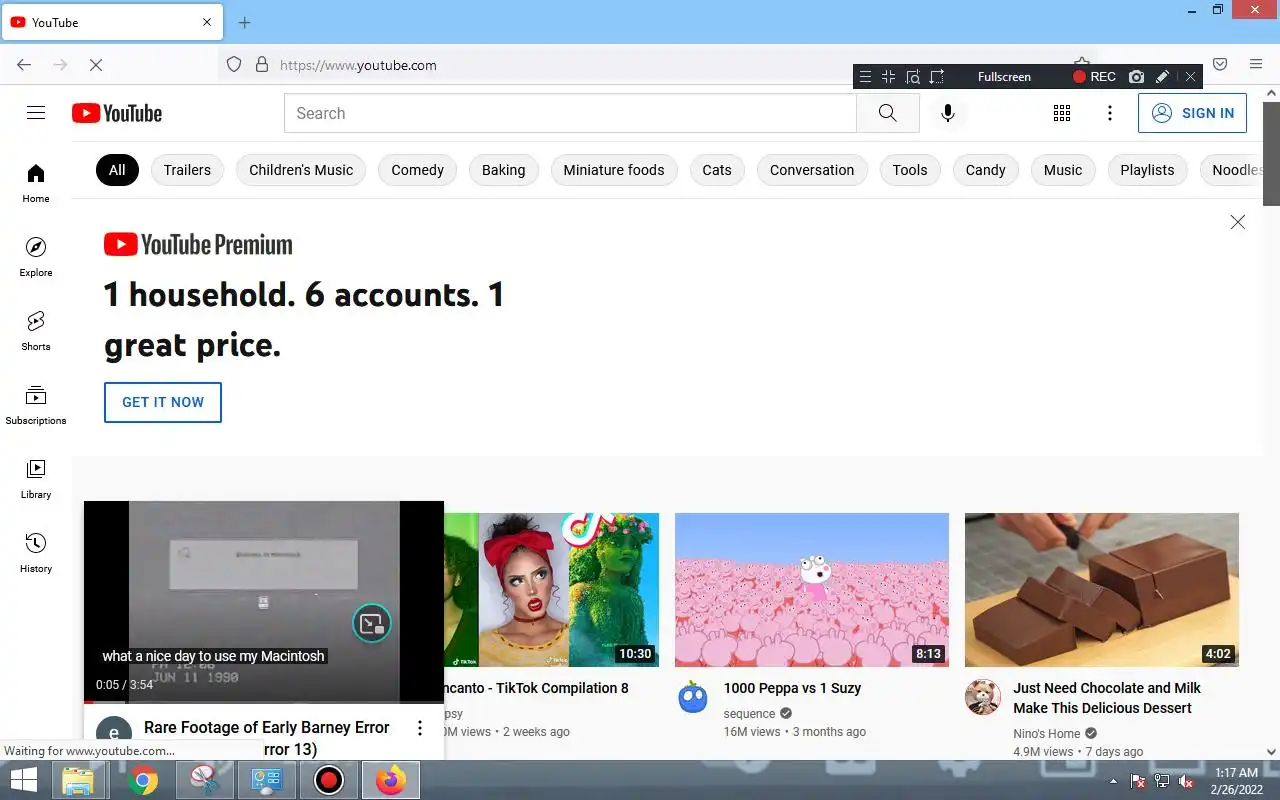
Task: Click into the YouTube Search field
Action: (x=570, y=113)
